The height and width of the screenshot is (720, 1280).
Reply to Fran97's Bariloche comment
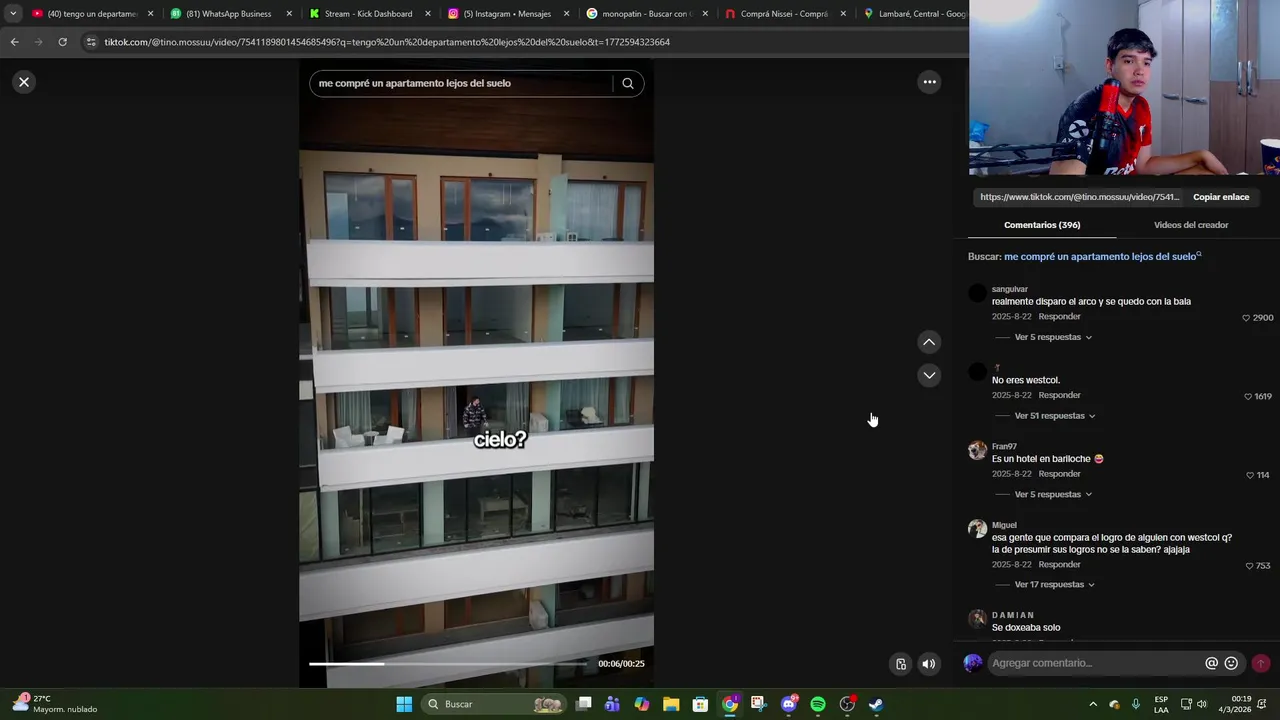[x=1059, y=473]
